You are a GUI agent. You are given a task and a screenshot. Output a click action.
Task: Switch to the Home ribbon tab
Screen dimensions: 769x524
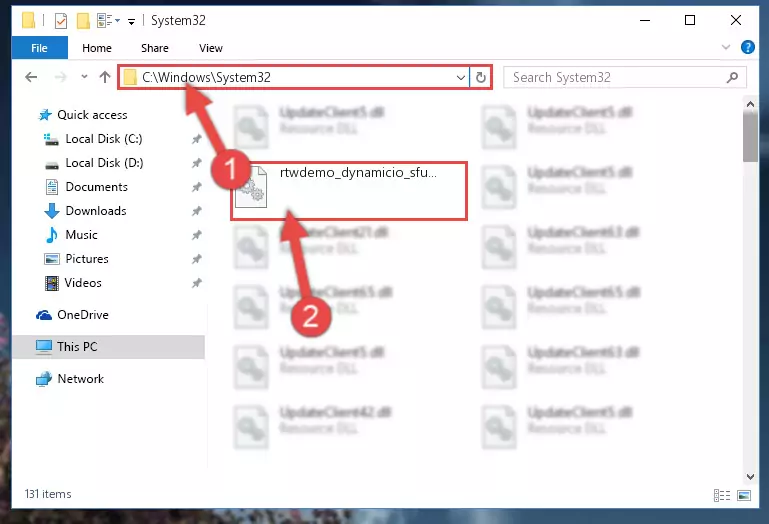click(x=97, y=48)
